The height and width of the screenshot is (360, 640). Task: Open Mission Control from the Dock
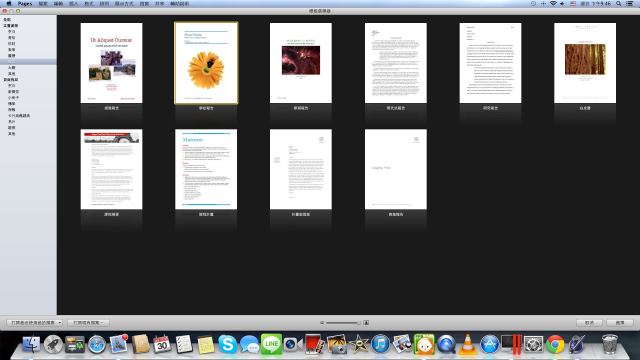tap(75, 344)
